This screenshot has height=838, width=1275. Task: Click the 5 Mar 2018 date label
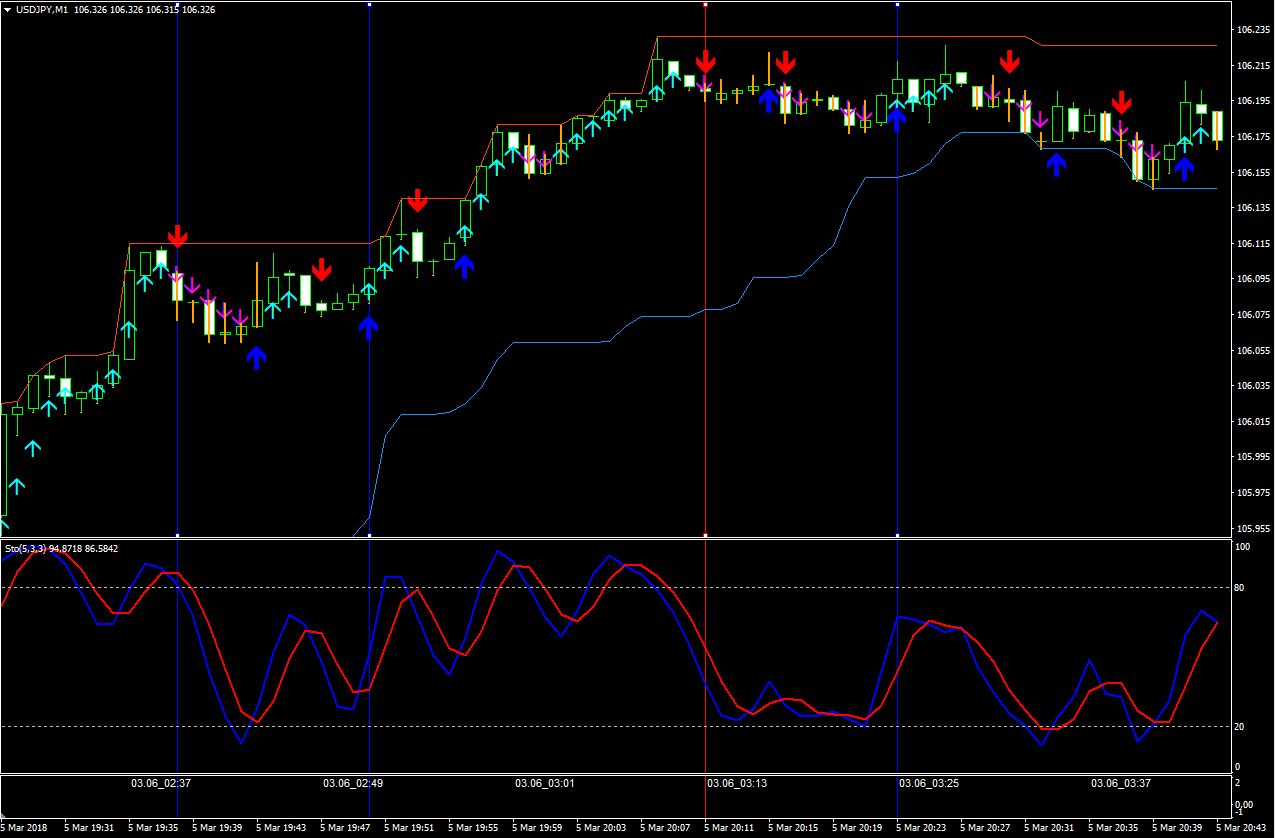tap(22, 828)
